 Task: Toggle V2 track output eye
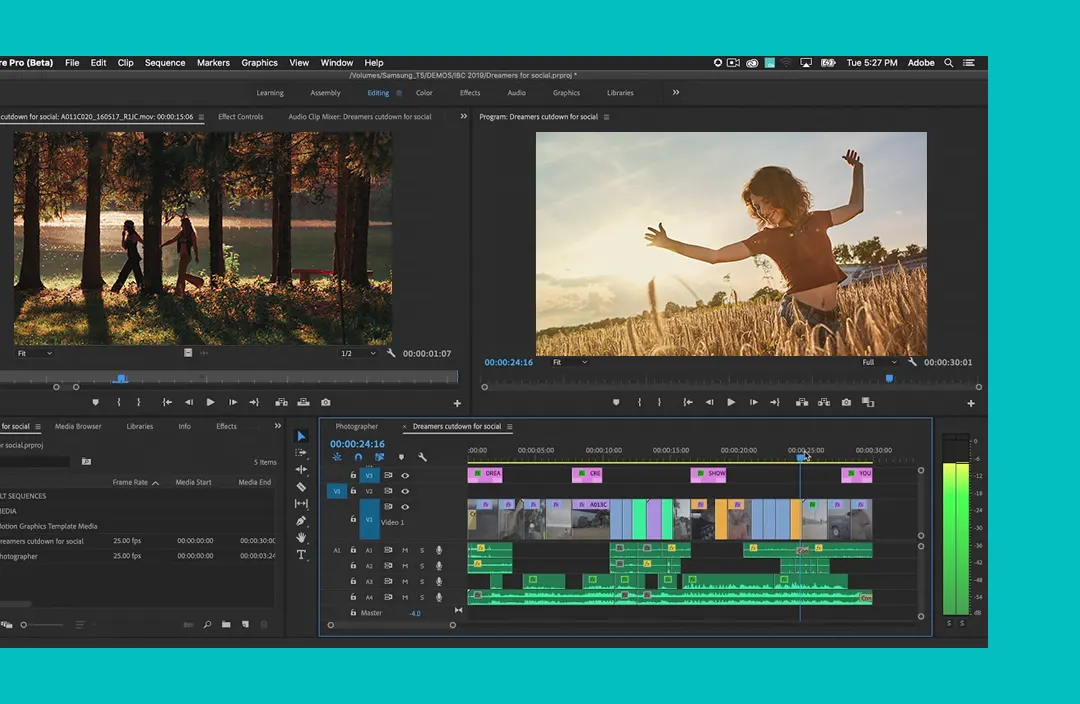[405, 491]
